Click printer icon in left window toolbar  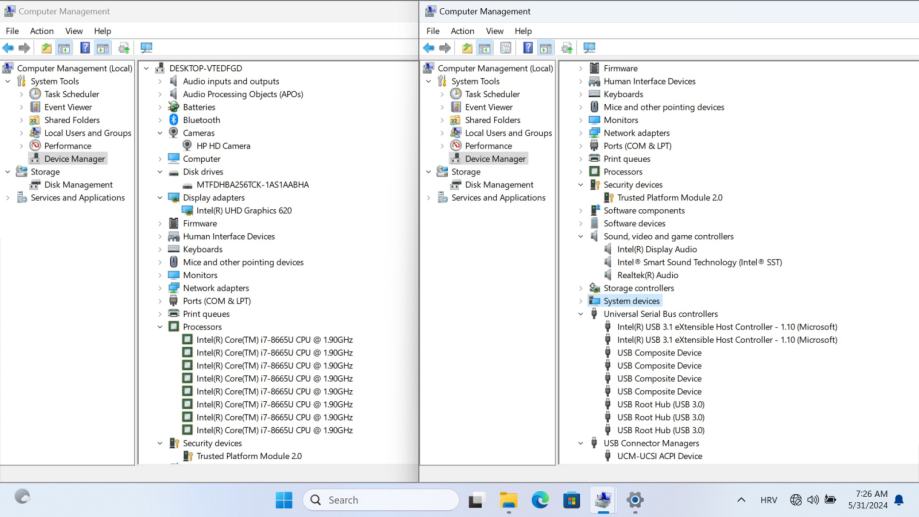tap(124, 48)
